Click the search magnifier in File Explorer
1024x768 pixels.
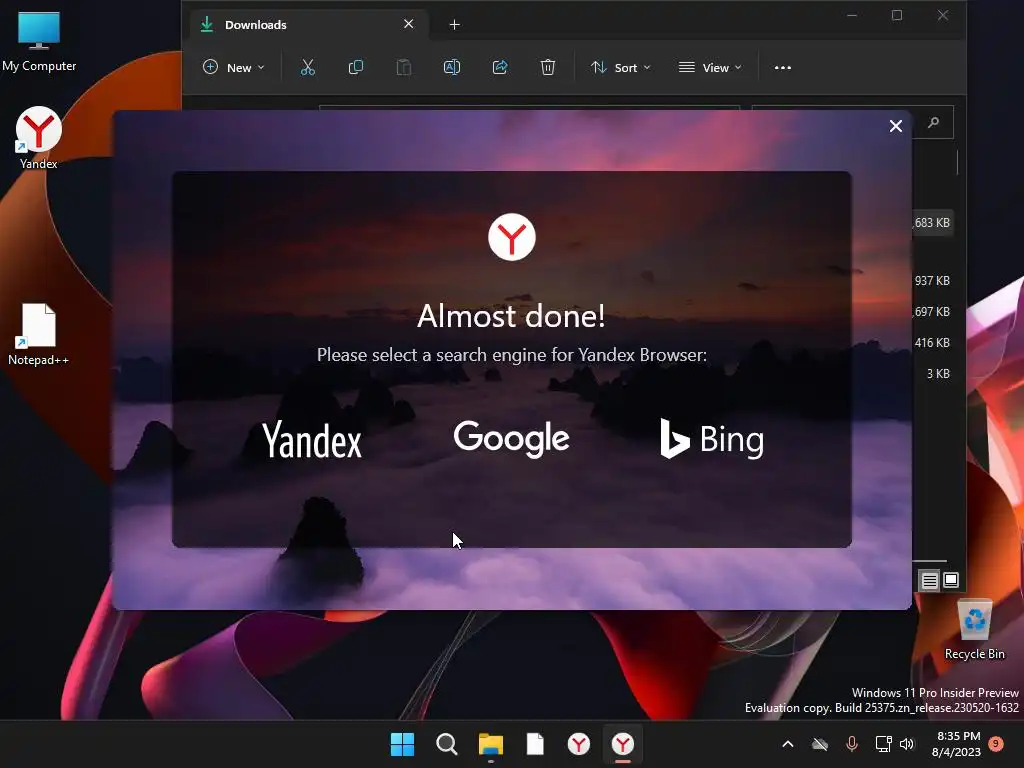coord(934,122)
